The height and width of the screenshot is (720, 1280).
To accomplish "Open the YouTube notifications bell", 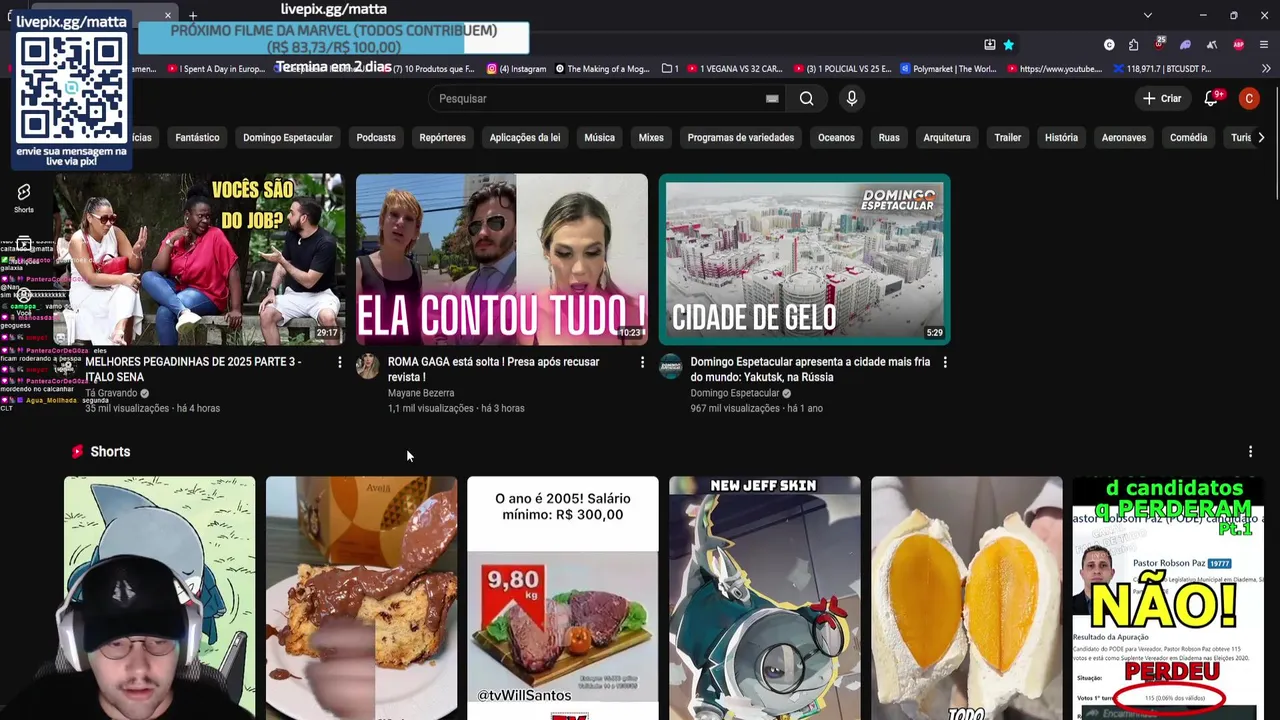I will pyautogui.click(x=1211, y=98).
